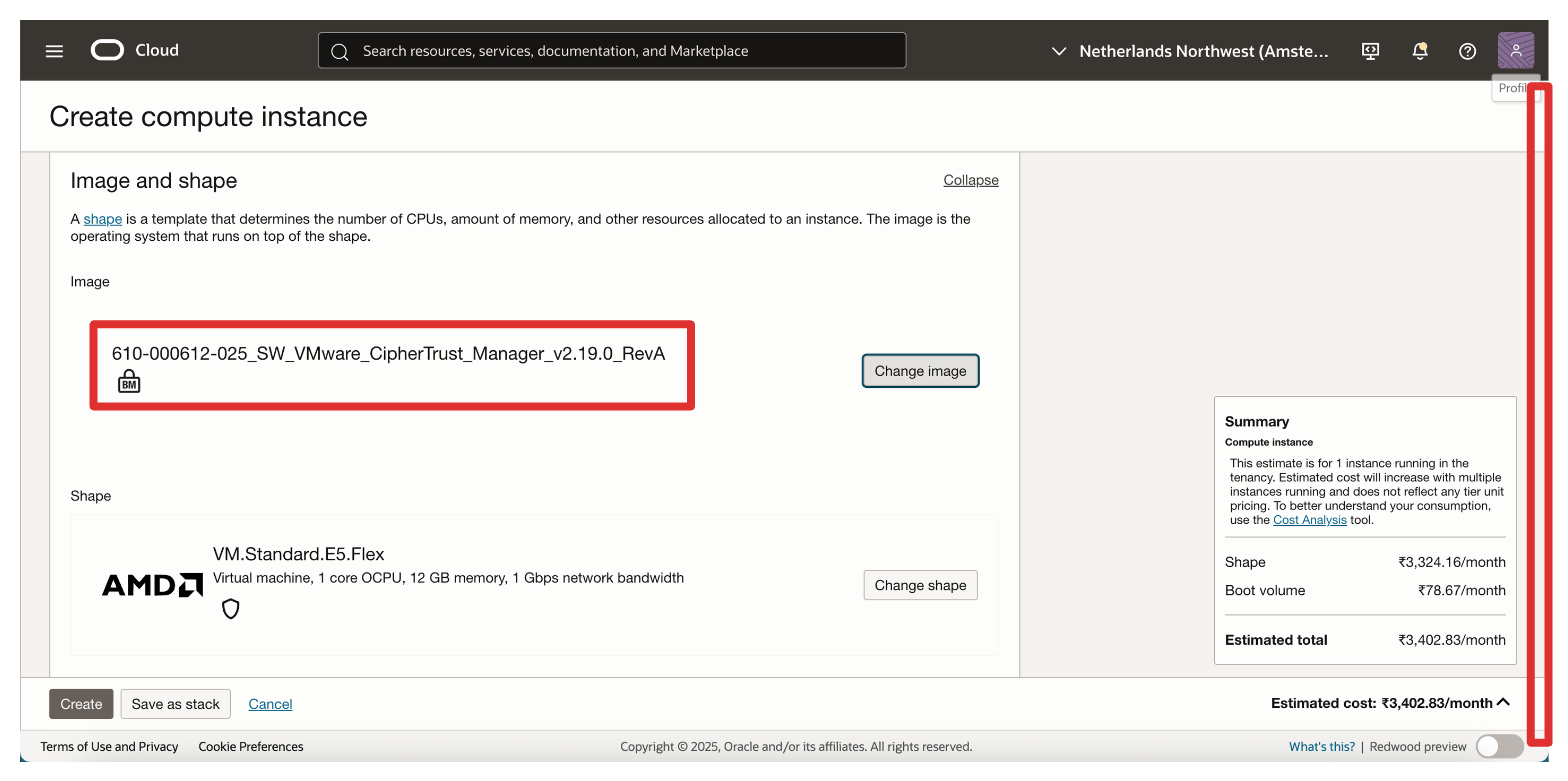Screen dimensions: 1568x781
Task: Open the help question mark icon
Action: point(1467,51)
